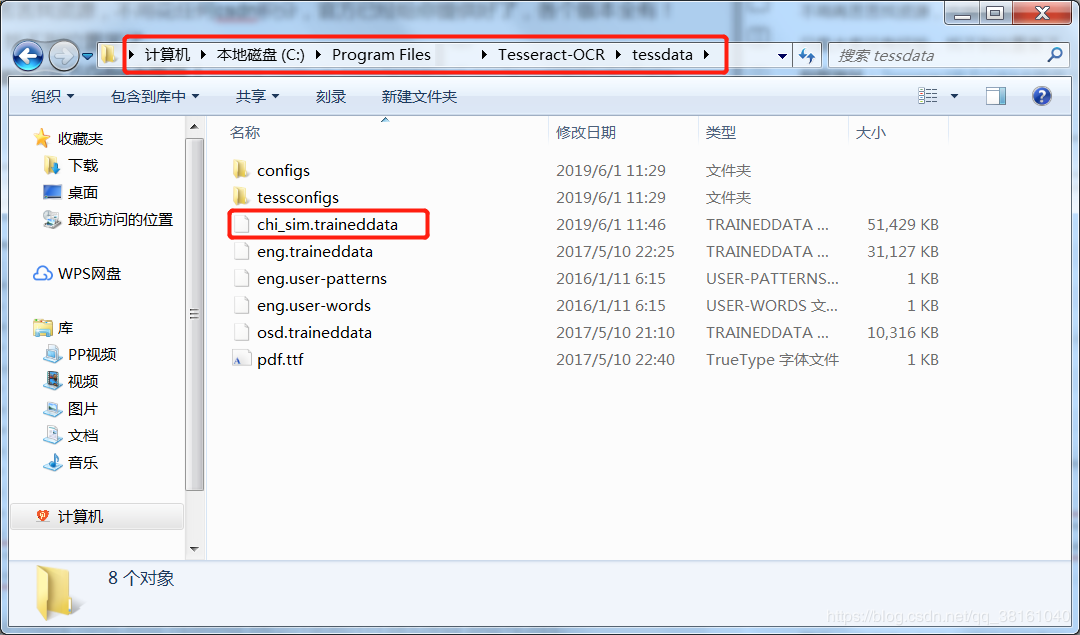Open the 组织 menu
Image resolution: width=1080 pixels, height=635 pixels.
pyautogui.click(x=52, y=96)
